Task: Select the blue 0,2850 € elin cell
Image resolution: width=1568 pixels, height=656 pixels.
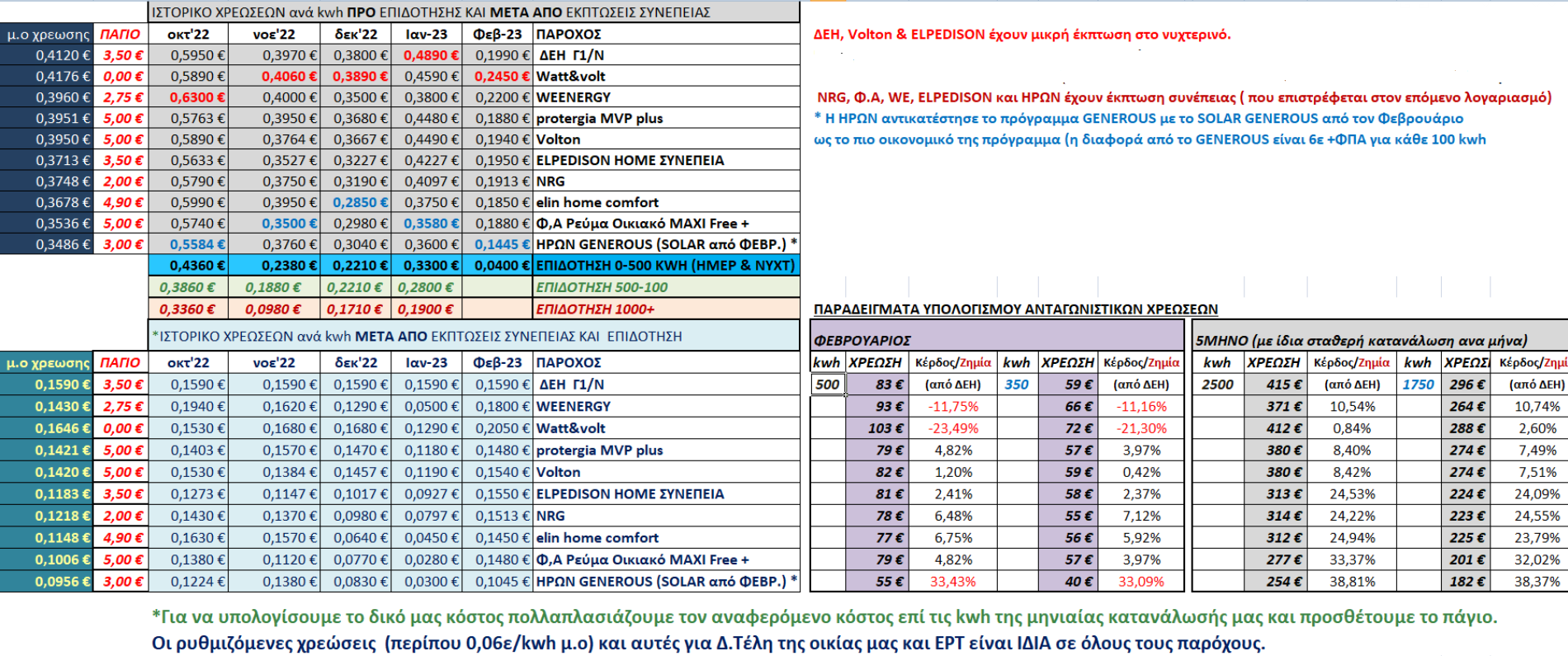Action: [x=356, y=202]
